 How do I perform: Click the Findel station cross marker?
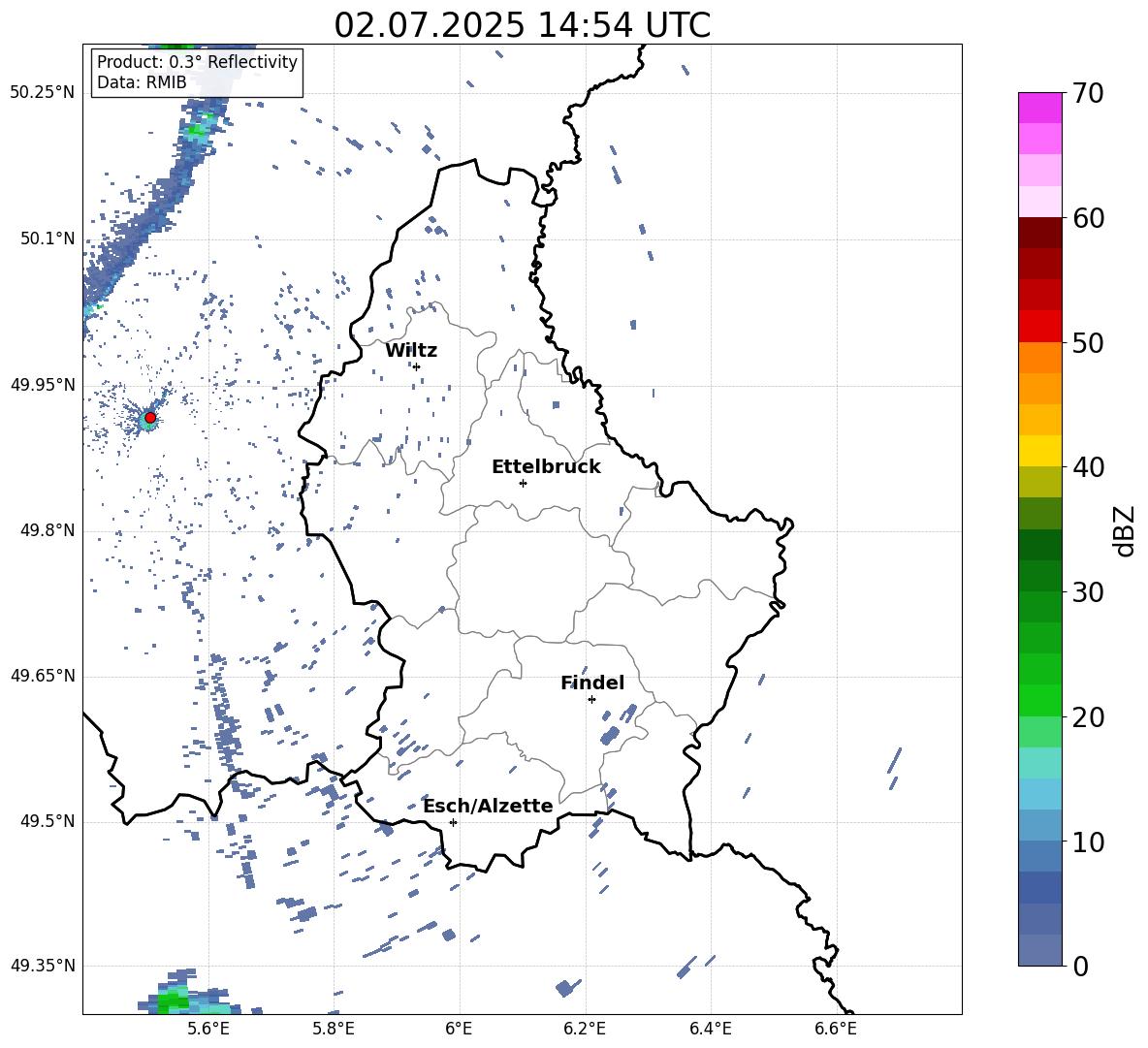click(591, 700)
